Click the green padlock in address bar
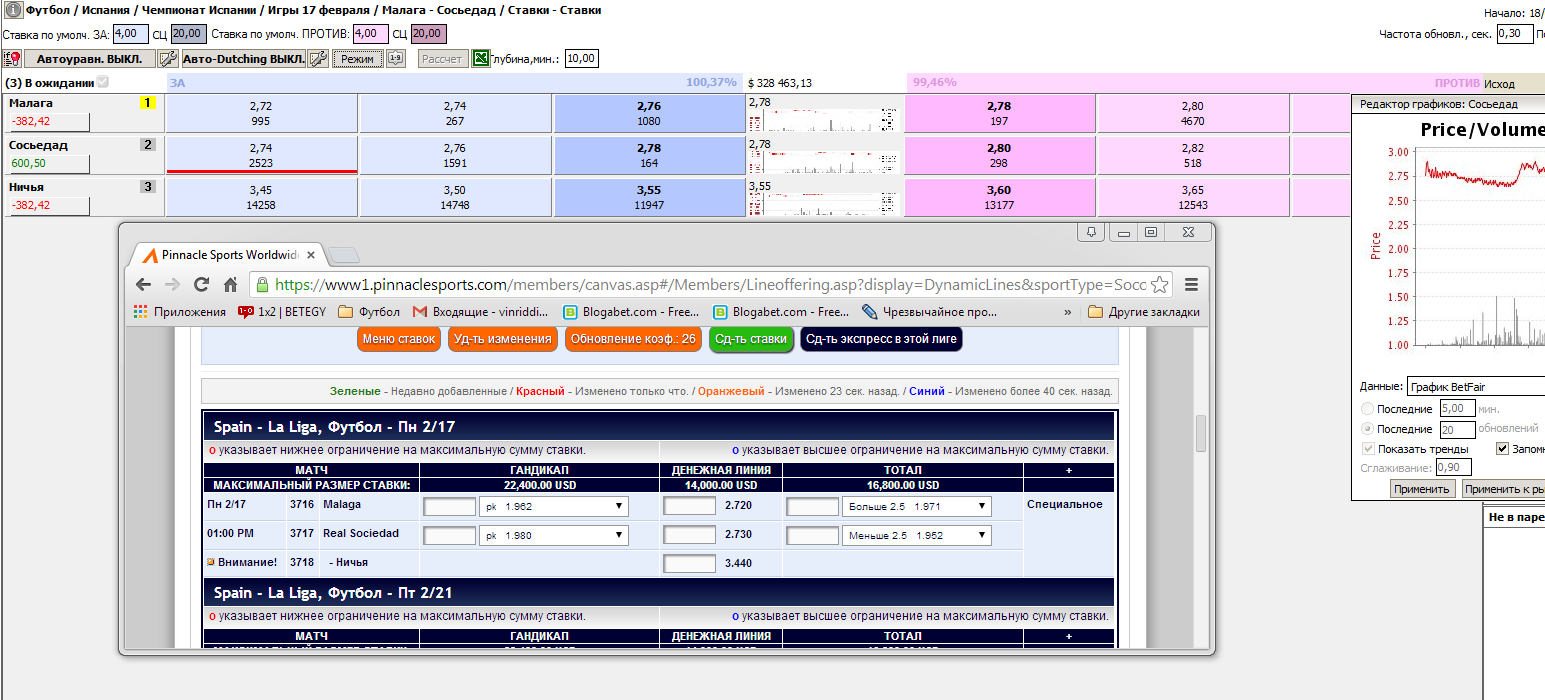Viewport: 1545px width, 700px height. coord(262,284)
